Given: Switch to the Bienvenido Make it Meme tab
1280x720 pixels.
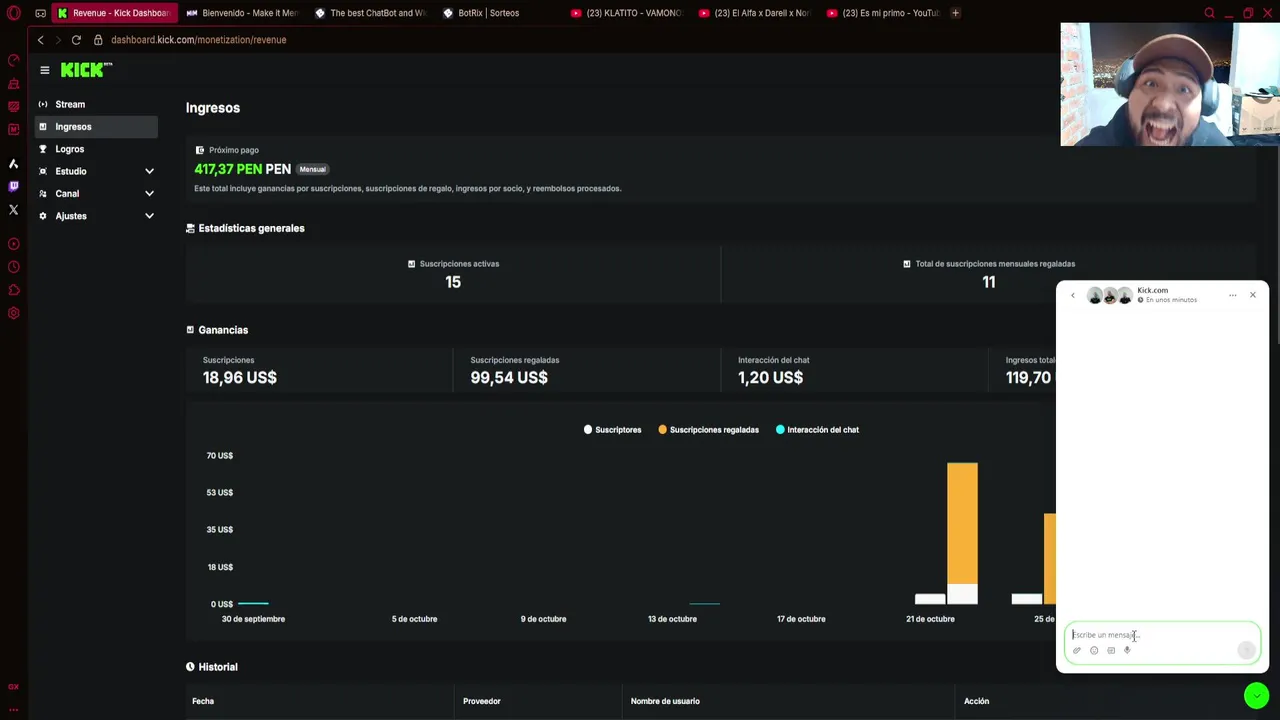Looking at the screenshot, I should click(x=243, y=13).
